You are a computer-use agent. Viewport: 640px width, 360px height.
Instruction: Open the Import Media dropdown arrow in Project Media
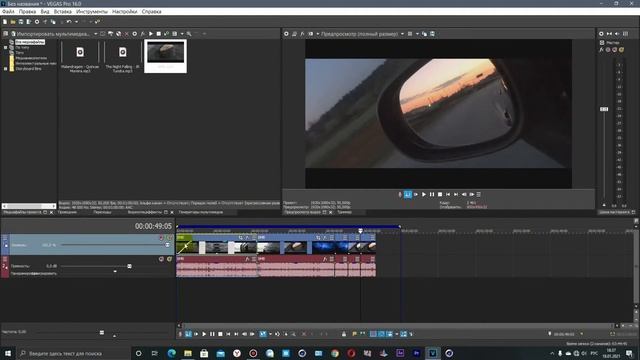point(96,34)
